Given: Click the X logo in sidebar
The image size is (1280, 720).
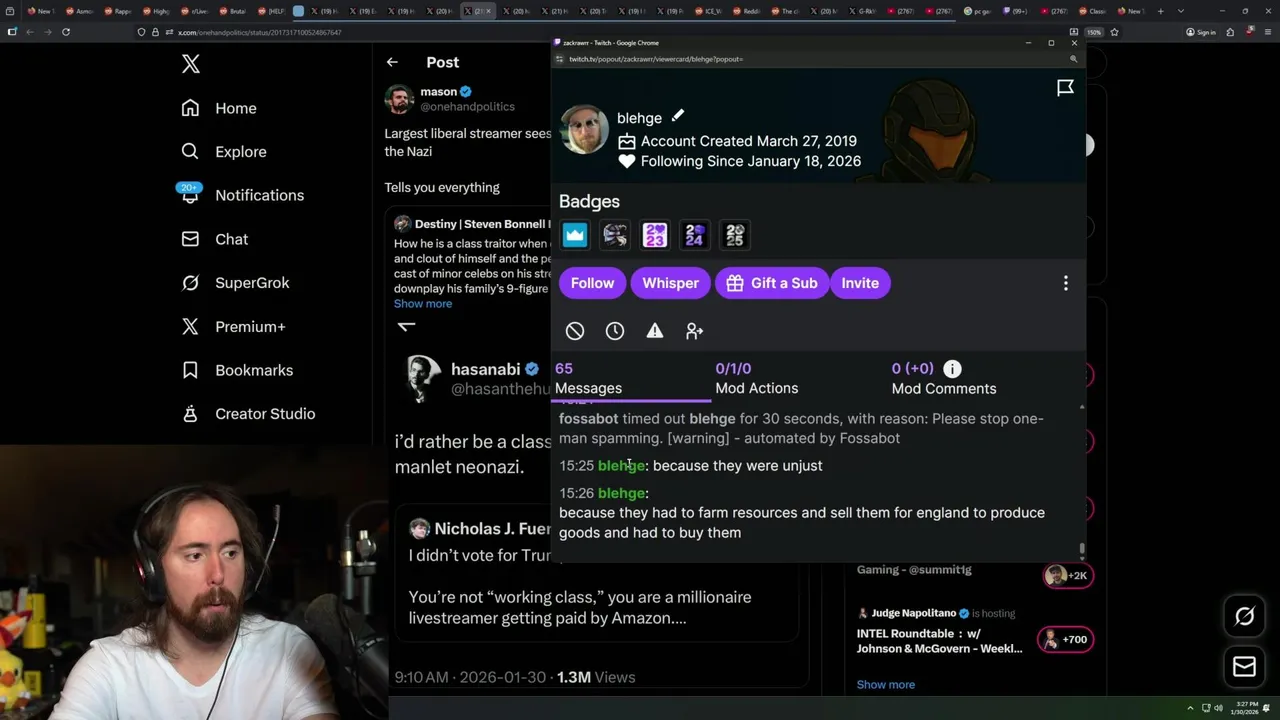Looking at the screenshot, I should [191, 65].
